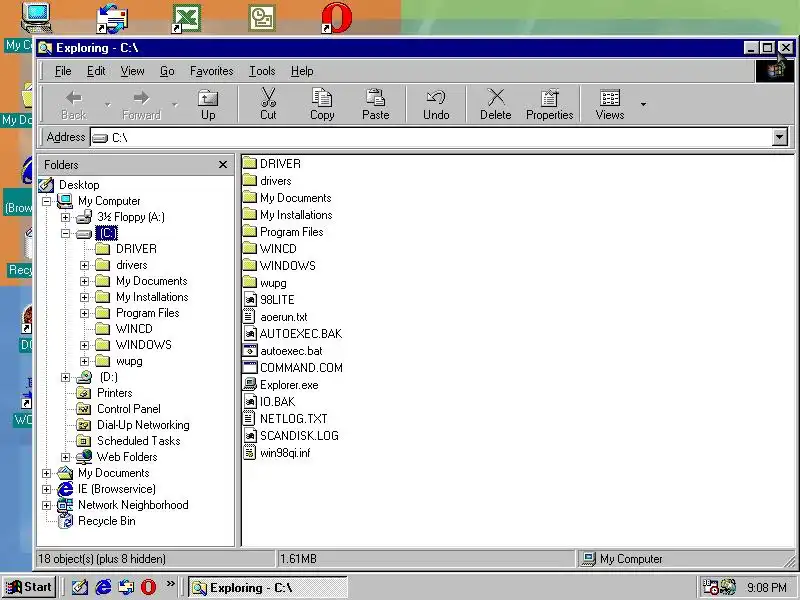Open the Back history dropdown arrow
Screen dimensions: 800x600
(x=107, y=105)
